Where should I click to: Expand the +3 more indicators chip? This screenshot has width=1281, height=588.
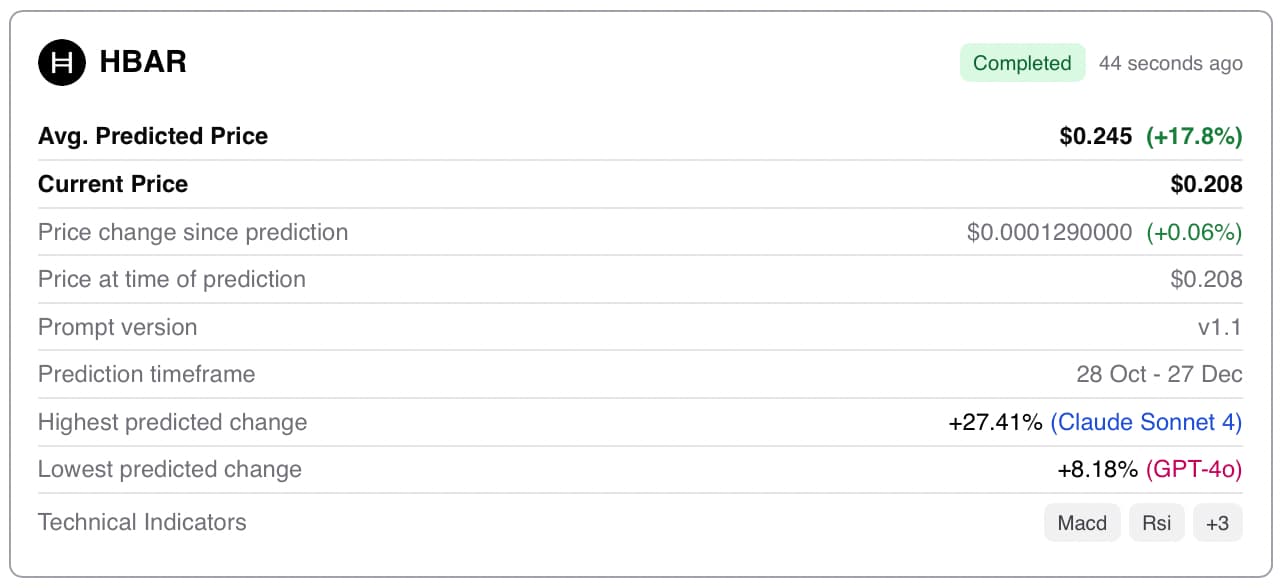[x=1217, y=523]
